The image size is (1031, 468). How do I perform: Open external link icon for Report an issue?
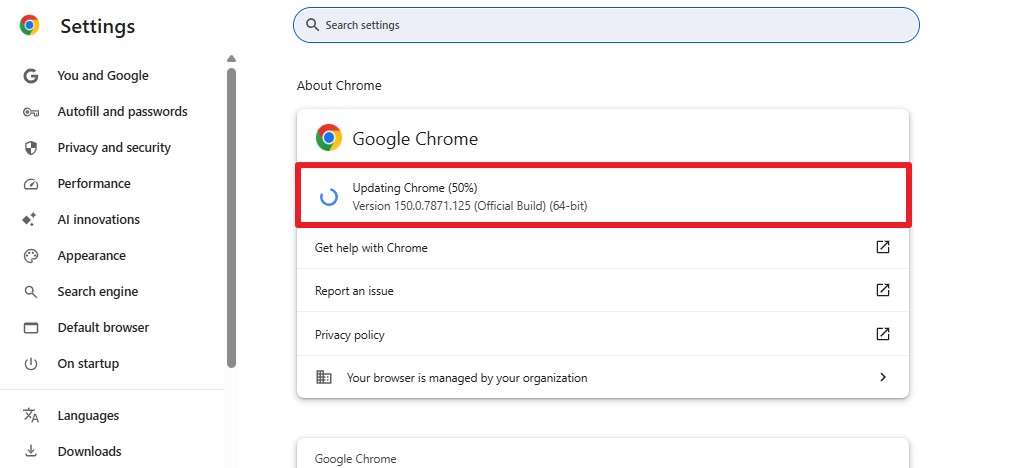(882, 290)
